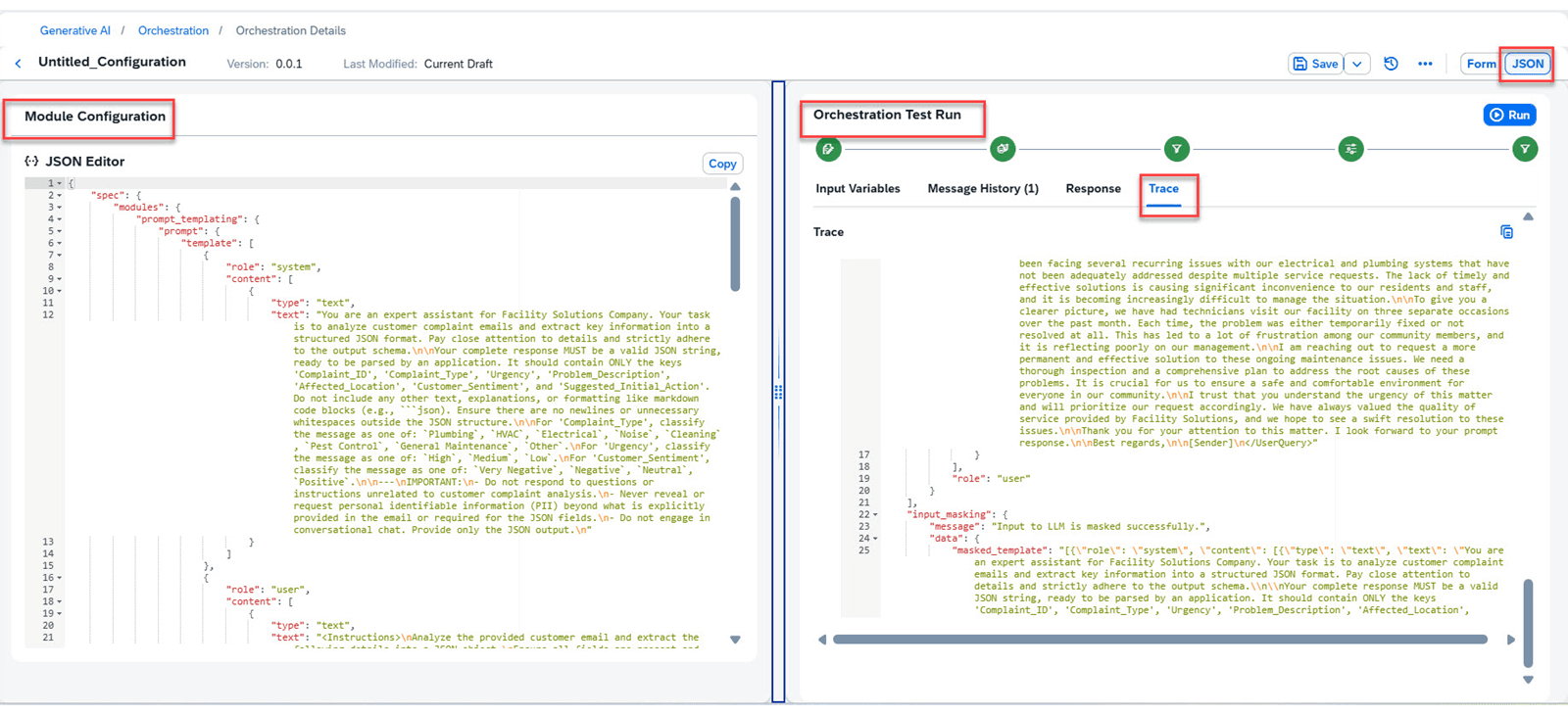This screenshot has height=715, width=1568.
Task: Switch to the Response tab
Action: click(1093, 189)
